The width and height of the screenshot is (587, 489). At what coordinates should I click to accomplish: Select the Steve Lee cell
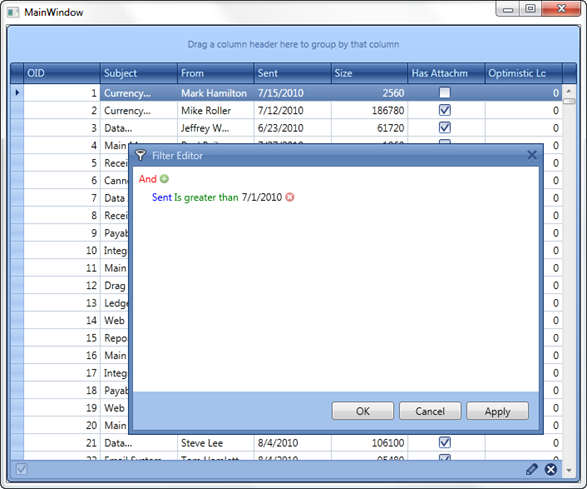[216, 443]
